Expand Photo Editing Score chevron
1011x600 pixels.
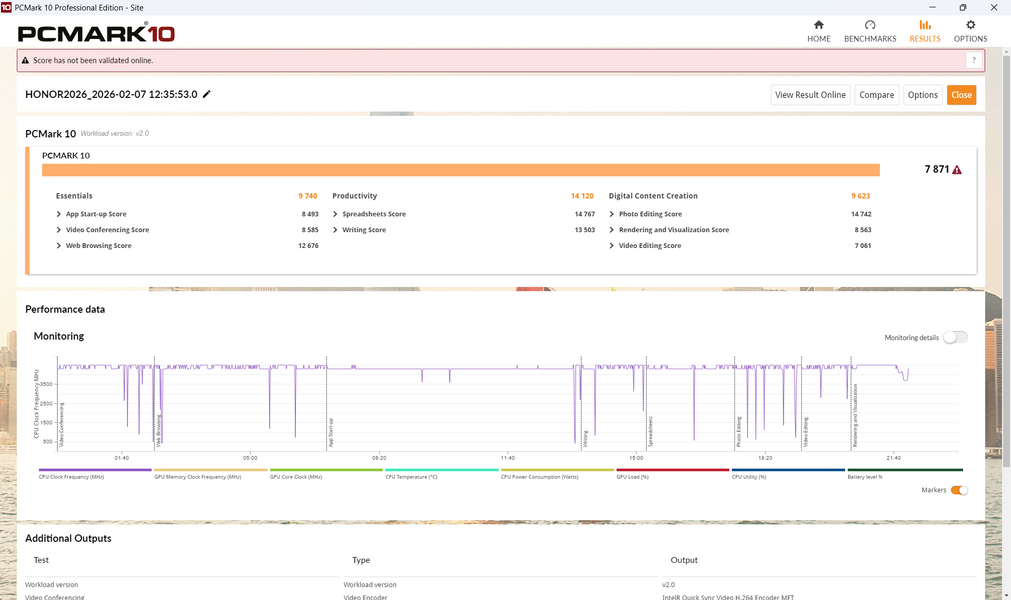click(612, 214)
